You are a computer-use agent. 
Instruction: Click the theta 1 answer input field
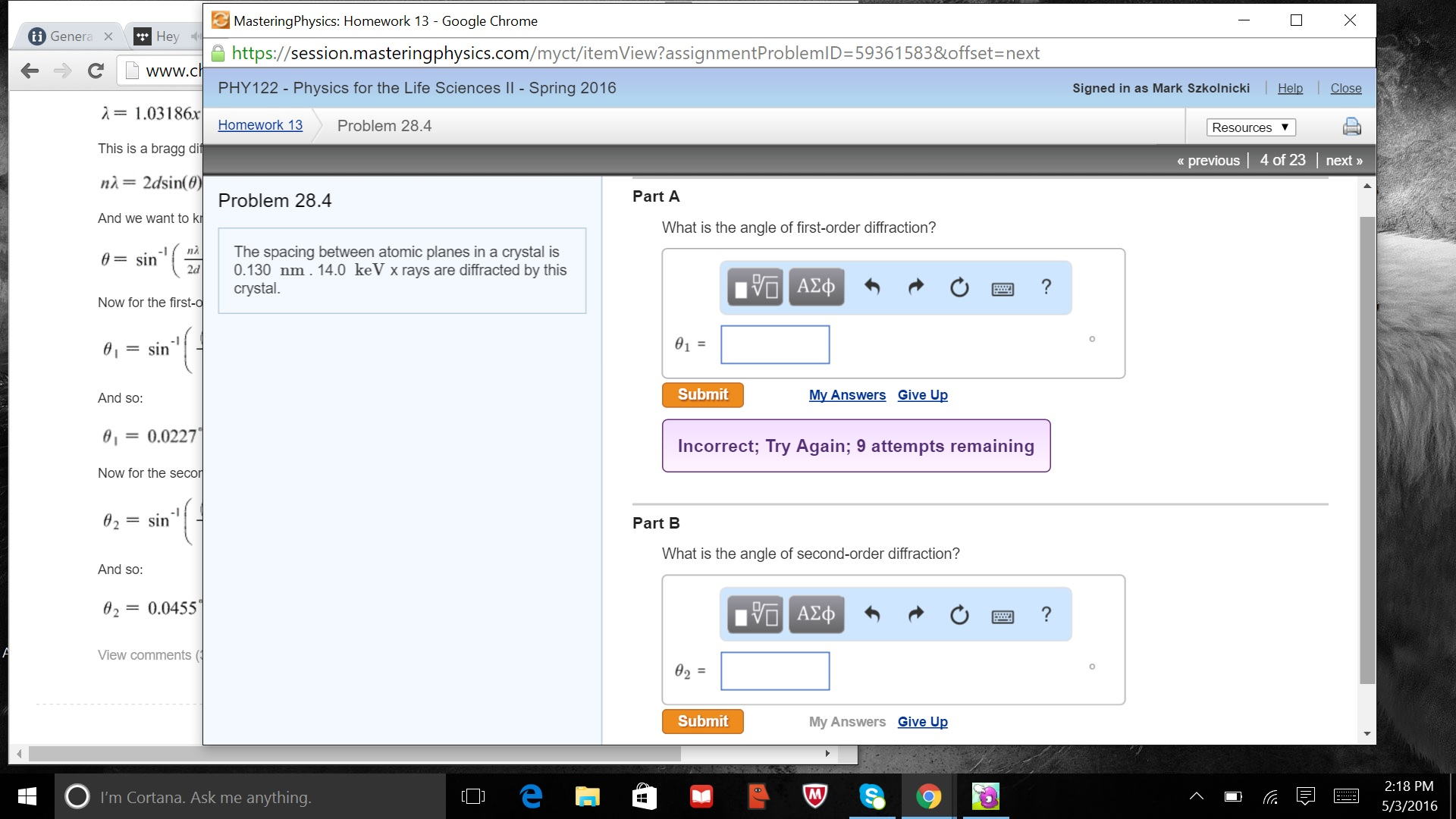(774, 345)
